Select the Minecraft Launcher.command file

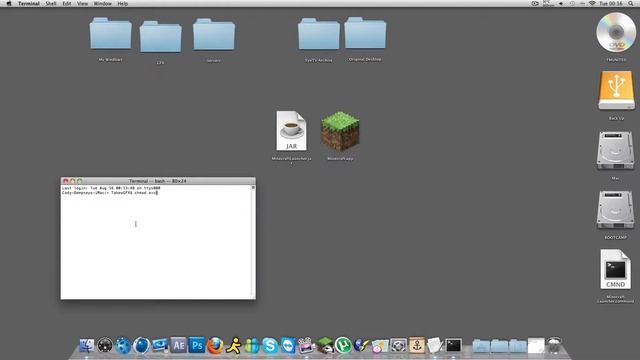615,269
